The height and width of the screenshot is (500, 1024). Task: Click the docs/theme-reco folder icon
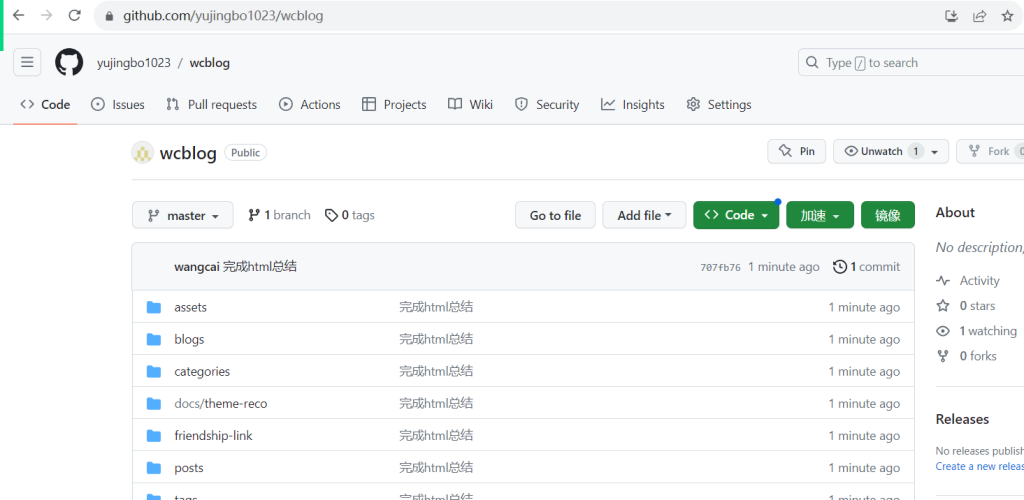tap(154, 403)
